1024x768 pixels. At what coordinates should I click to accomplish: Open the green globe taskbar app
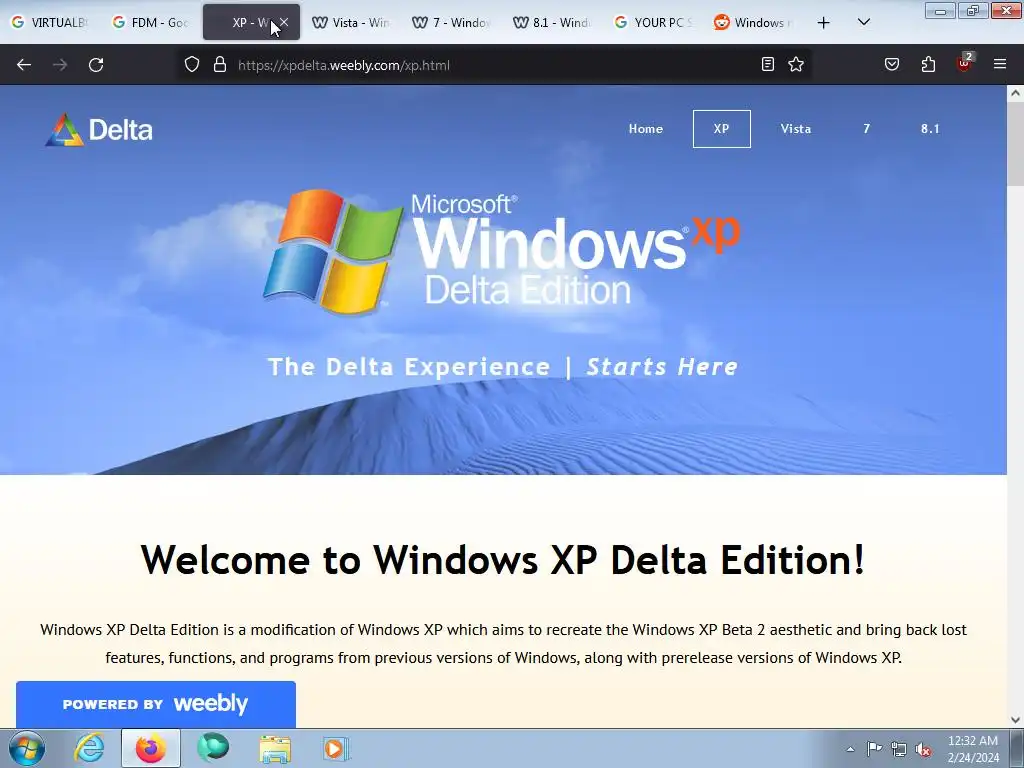coord(213,748)
